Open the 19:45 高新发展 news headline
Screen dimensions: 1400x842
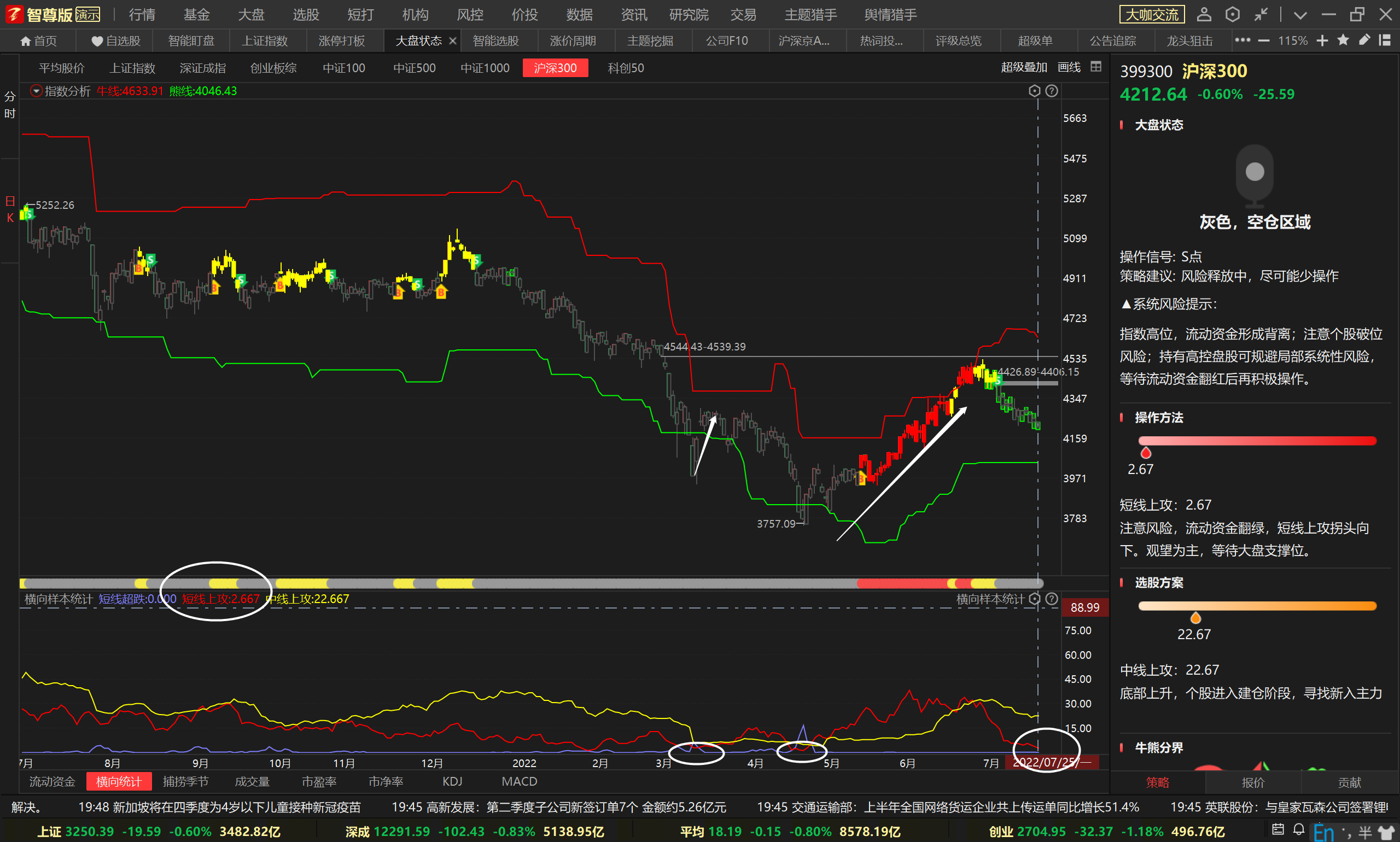coord(558,806)
